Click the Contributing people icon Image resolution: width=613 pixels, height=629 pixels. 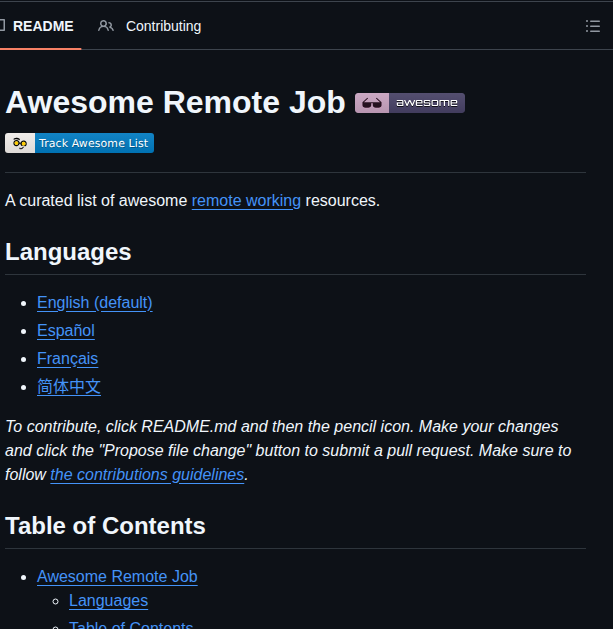106,26
